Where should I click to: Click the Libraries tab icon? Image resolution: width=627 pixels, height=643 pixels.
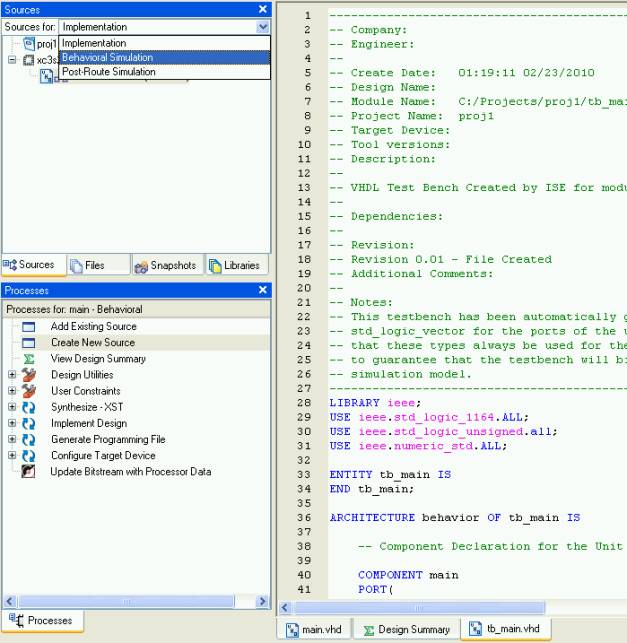click(x=215, y=266)
